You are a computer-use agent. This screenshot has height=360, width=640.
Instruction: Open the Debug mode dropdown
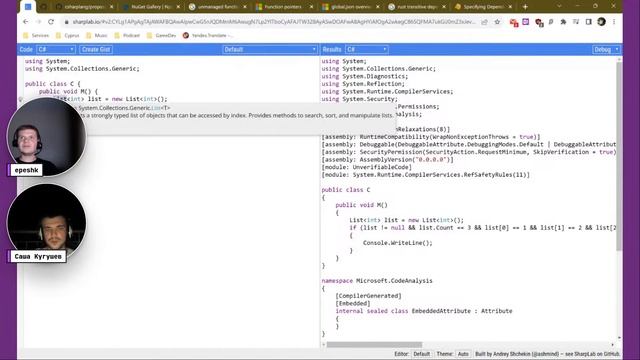[x=606, y=49]
